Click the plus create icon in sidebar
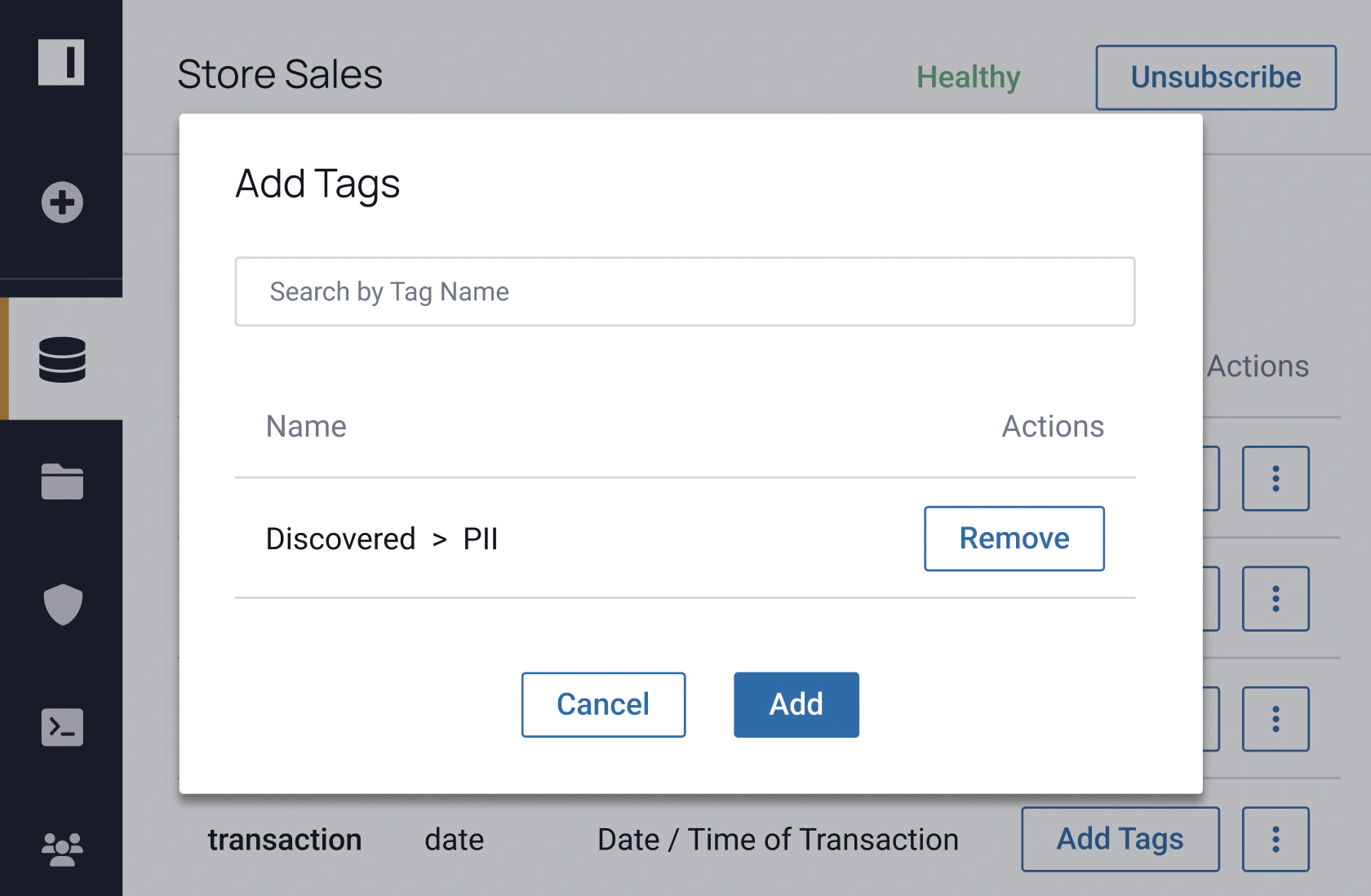The height and width of the screenshot is (896, 1371). tap(62, 202)
